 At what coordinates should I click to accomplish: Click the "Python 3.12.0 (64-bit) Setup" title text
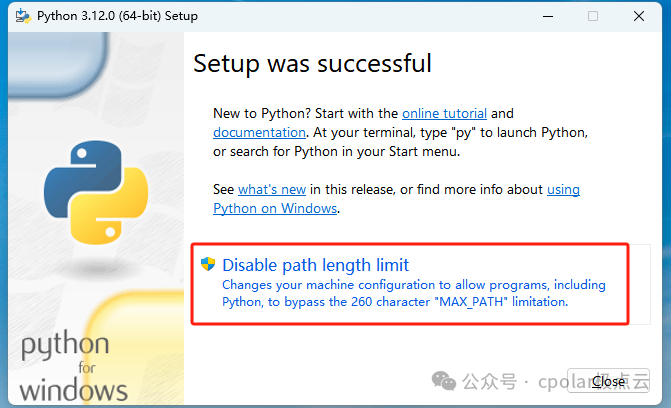(117, 16)
